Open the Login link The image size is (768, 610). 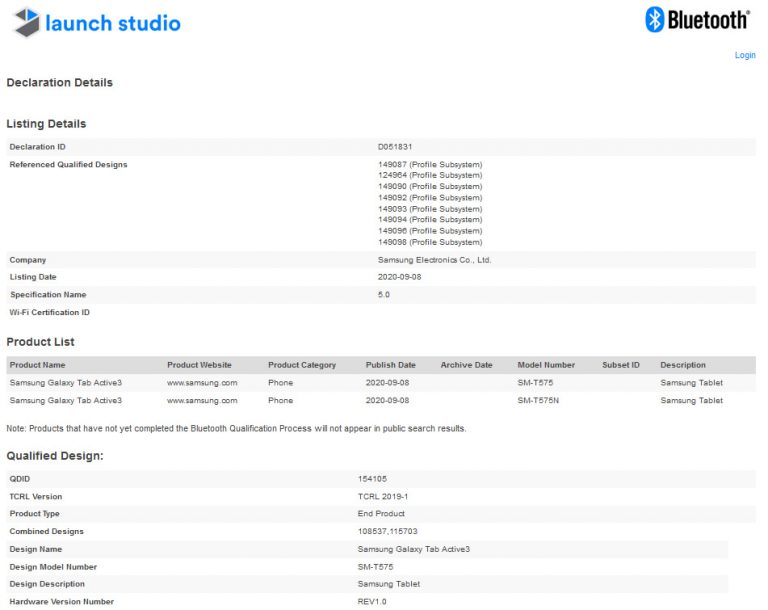pyautogui.click(x=745, y=55)
